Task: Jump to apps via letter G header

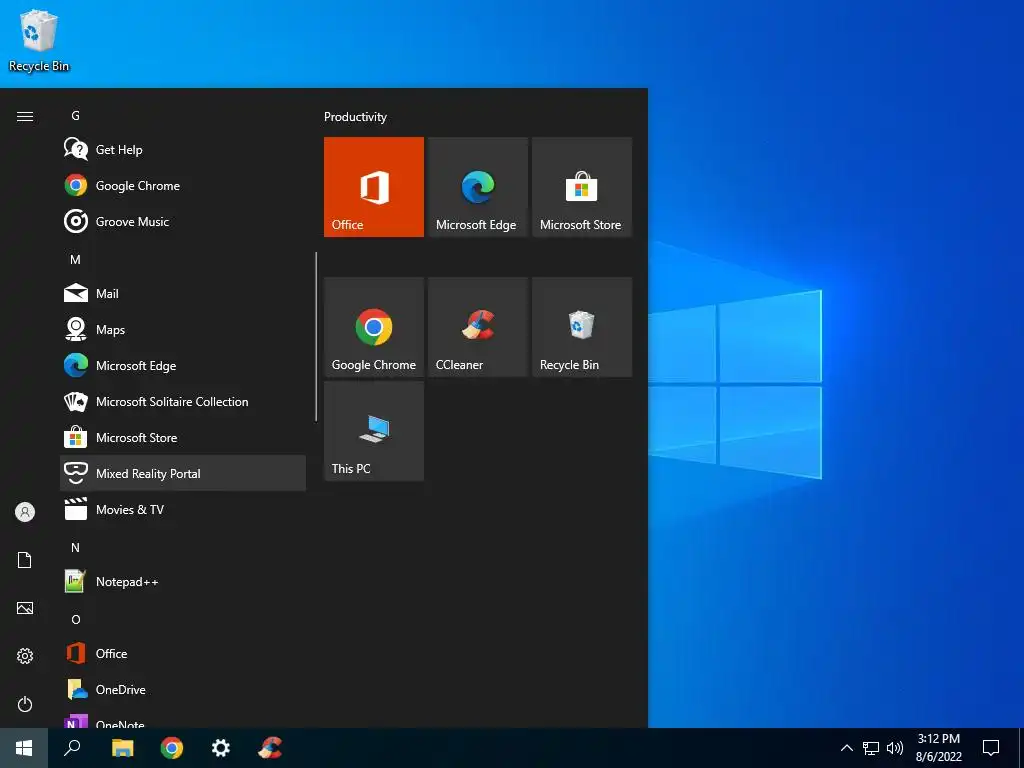Action: [75, 116]
